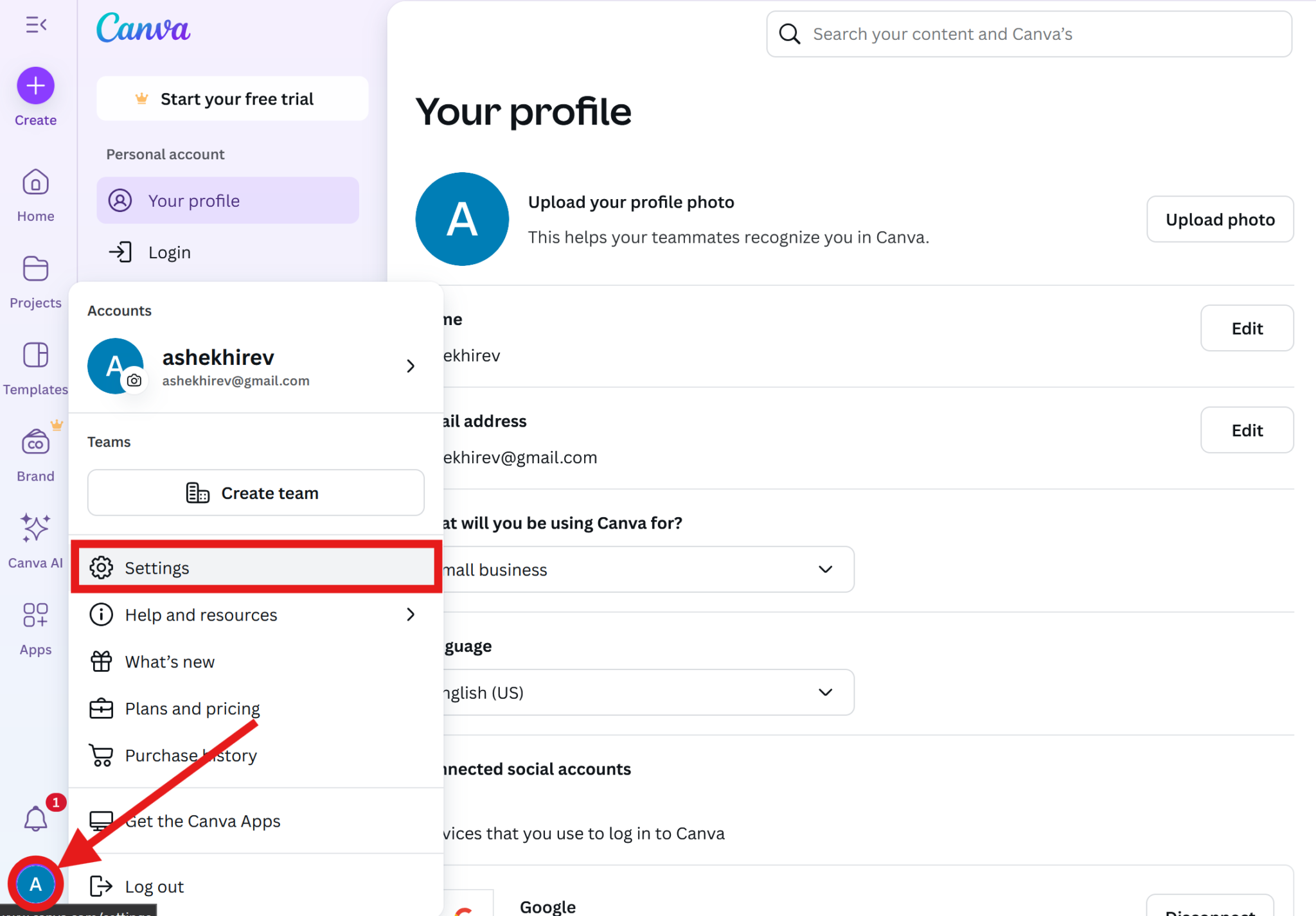Expand the Help and resources submenu
The image size is (1316, 916).
[411, 615]
